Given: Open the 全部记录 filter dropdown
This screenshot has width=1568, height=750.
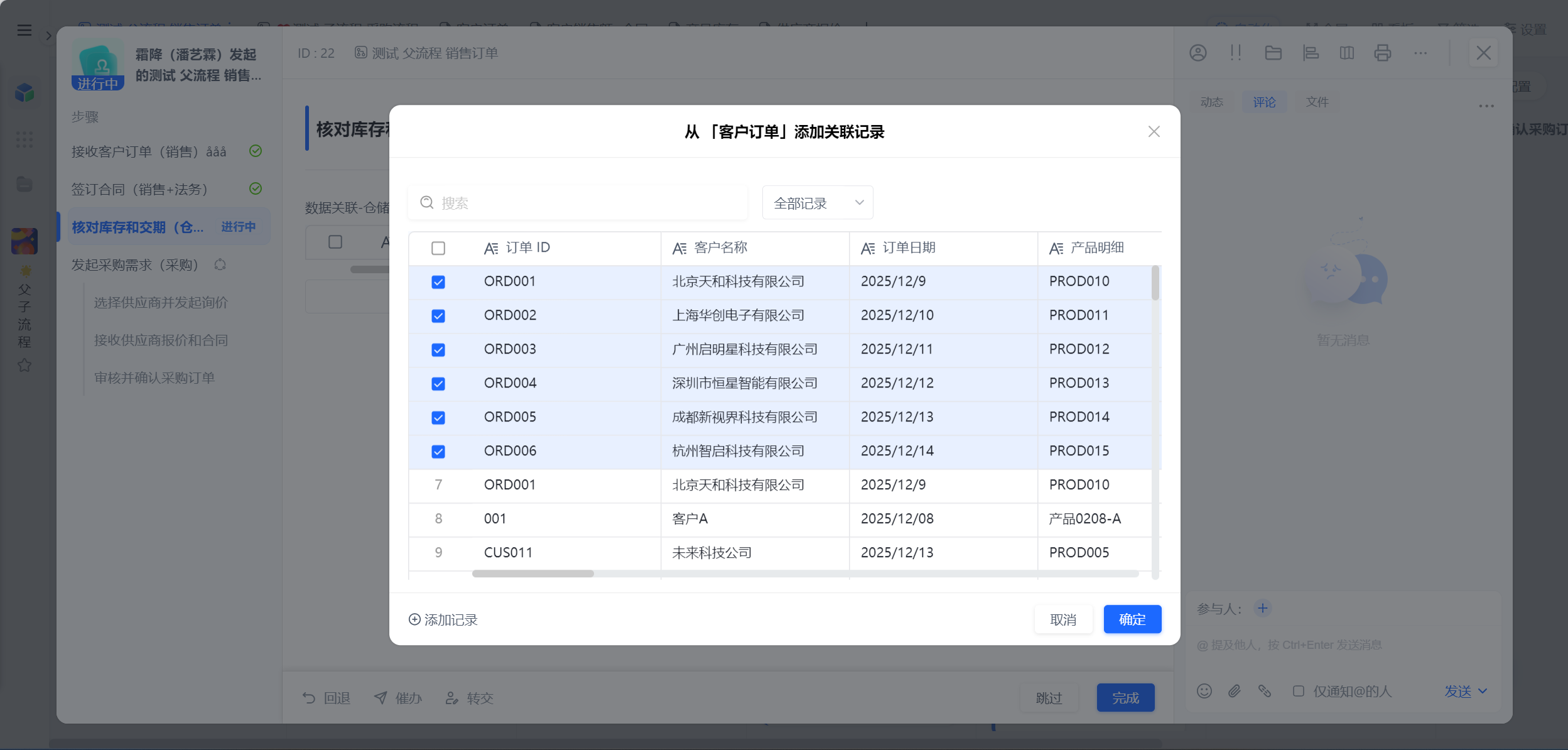Looking at the screenshot, I should click(x=818, y=203).
